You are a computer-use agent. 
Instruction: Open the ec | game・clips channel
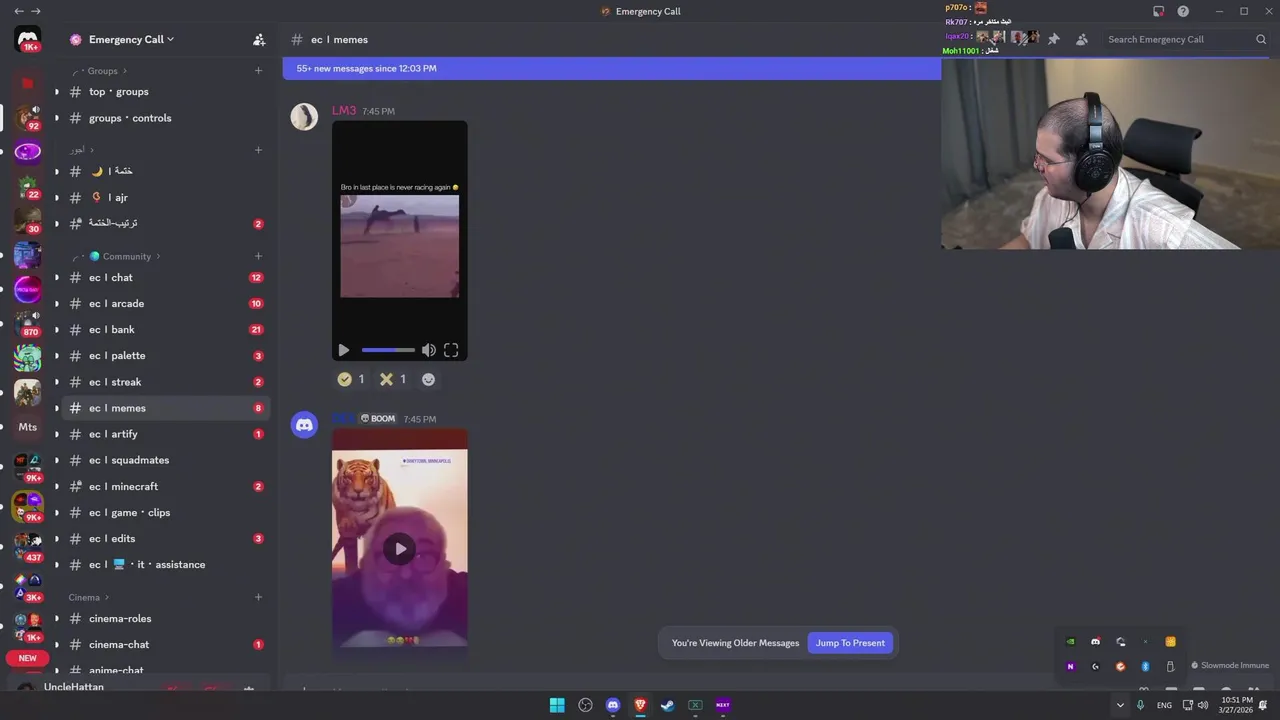[166, 512]
